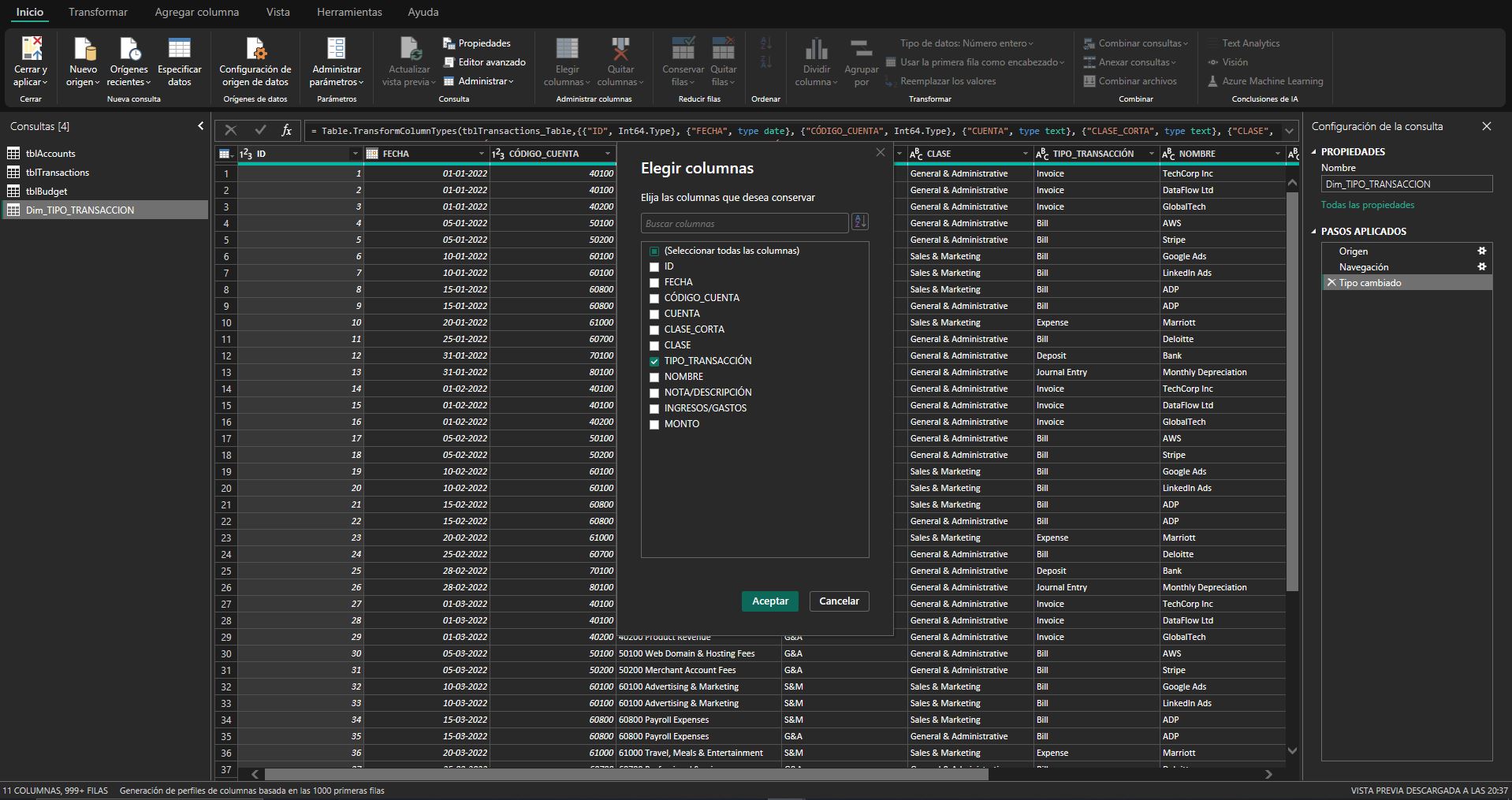Screen dimensions: 1512x800
Task: Open the ID column filter dropdown
Action: click(356, 154)
